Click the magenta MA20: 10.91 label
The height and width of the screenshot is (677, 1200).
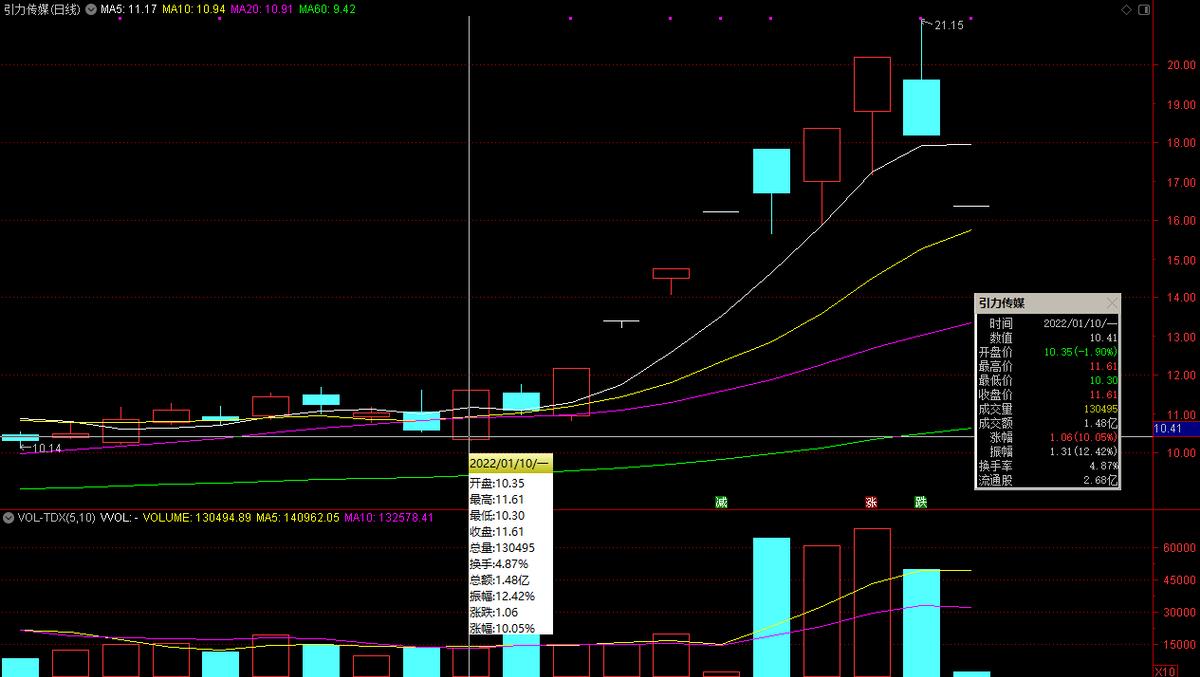(261, 9)
